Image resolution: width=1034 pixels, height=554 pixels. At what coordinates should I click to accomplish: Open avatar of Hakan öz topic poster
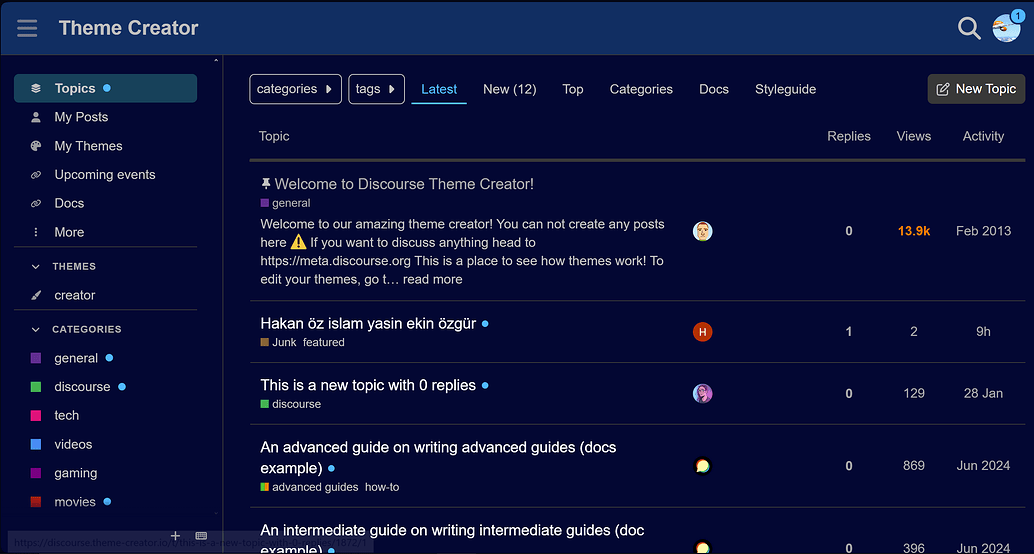[702, 332]
